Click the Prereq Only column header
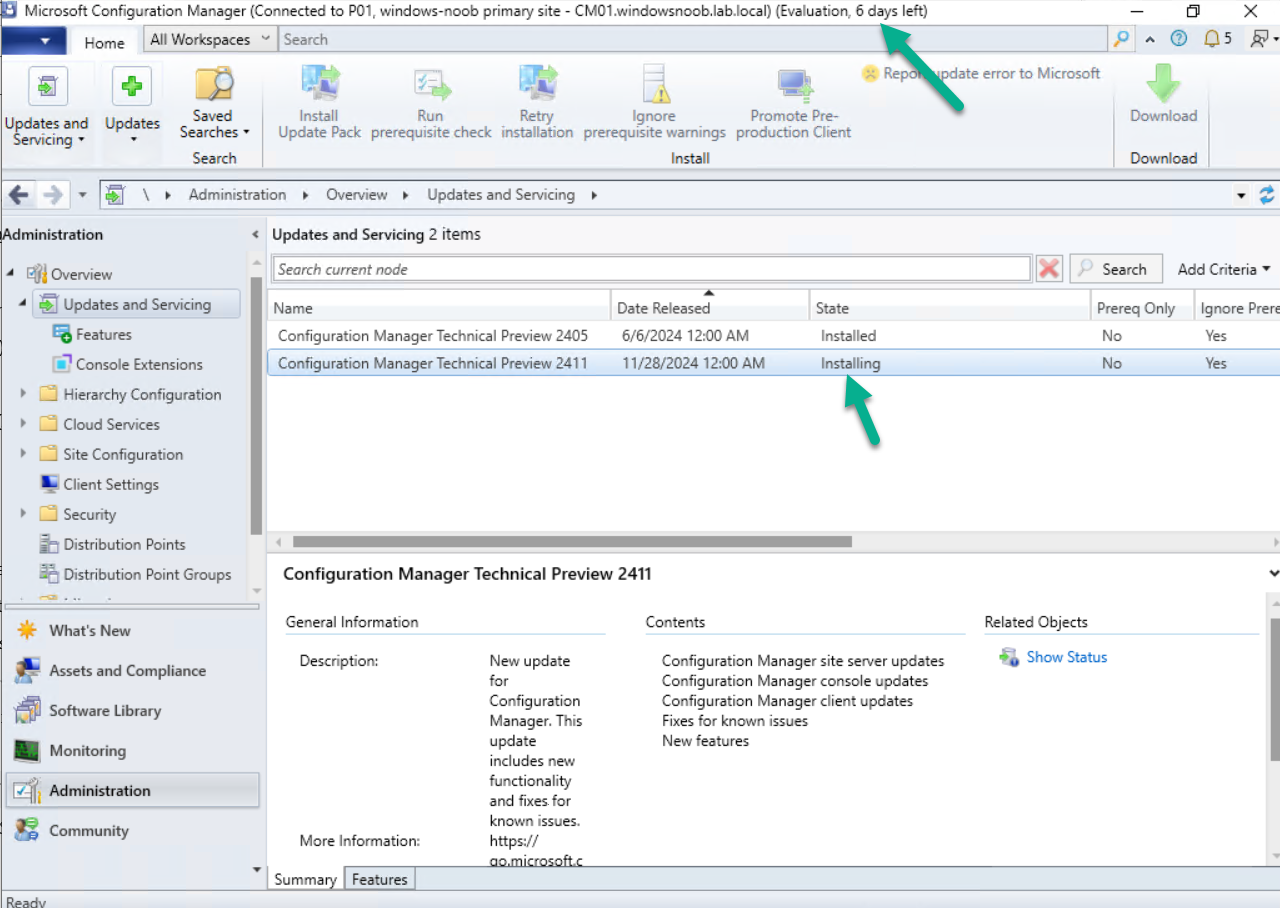 coord(1141,308)
